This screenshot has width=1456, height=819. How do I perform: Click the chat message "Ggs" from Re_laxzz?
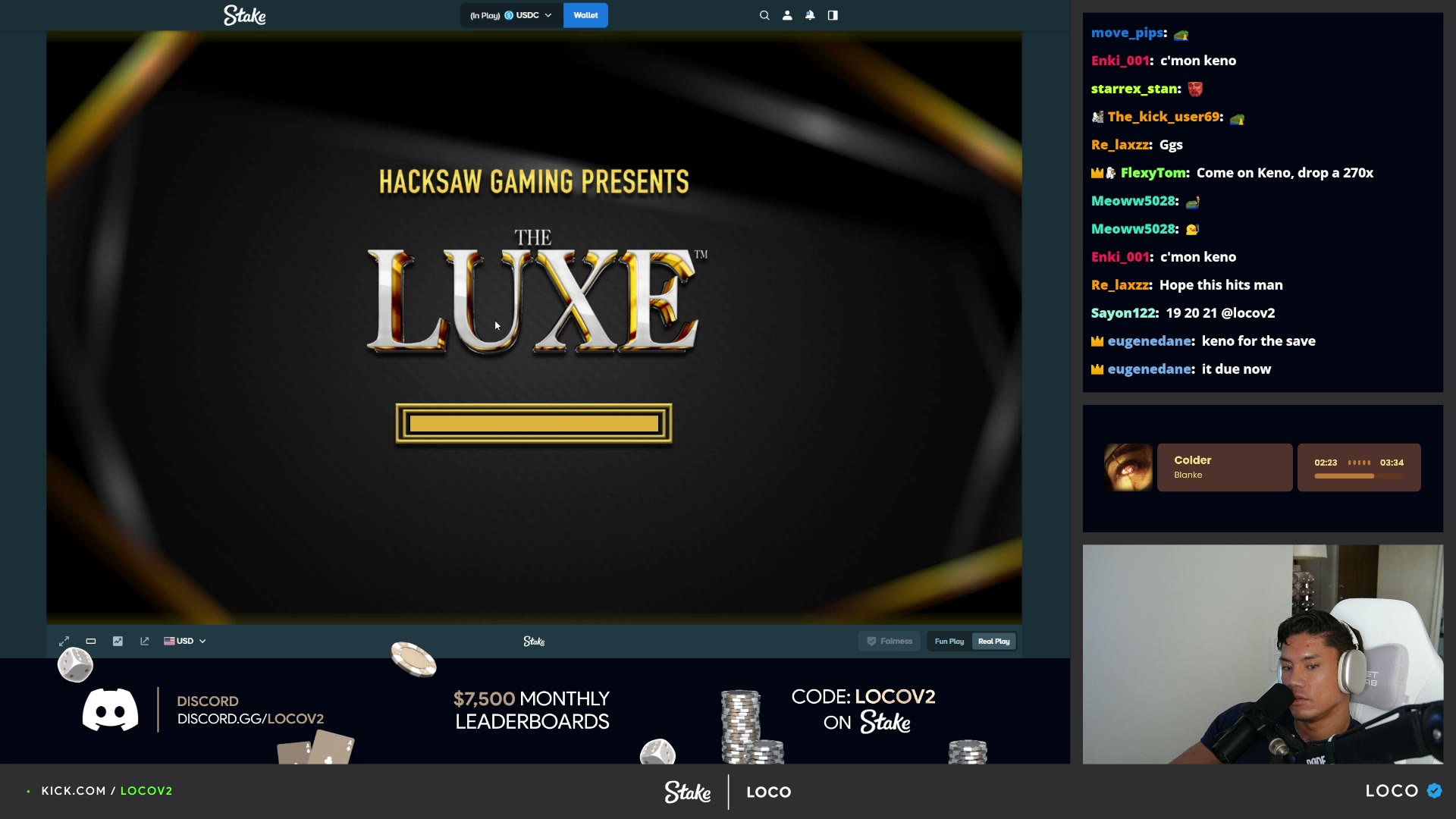[1171, 145]
